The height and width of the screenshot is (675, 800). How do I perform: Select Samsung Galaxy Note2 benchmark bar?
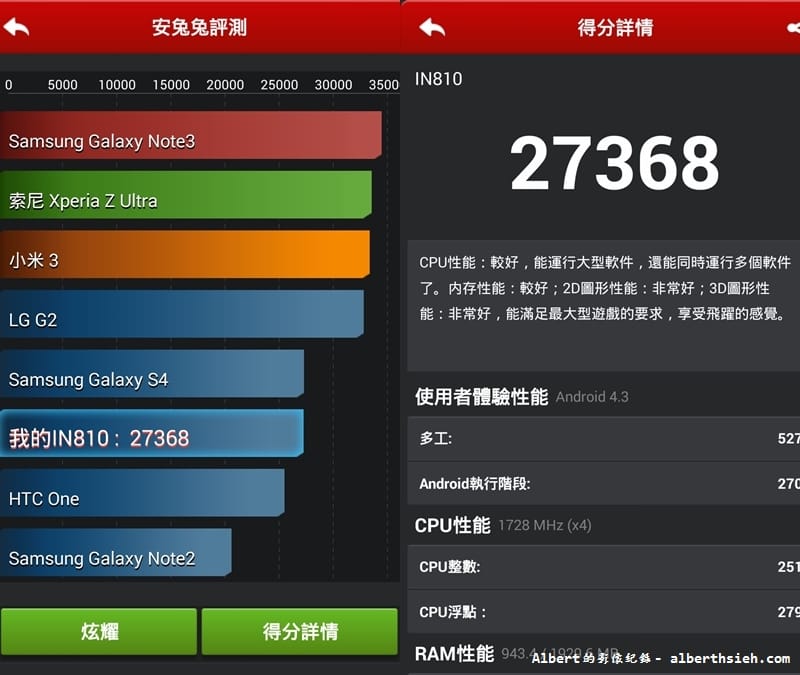[116, 553]
